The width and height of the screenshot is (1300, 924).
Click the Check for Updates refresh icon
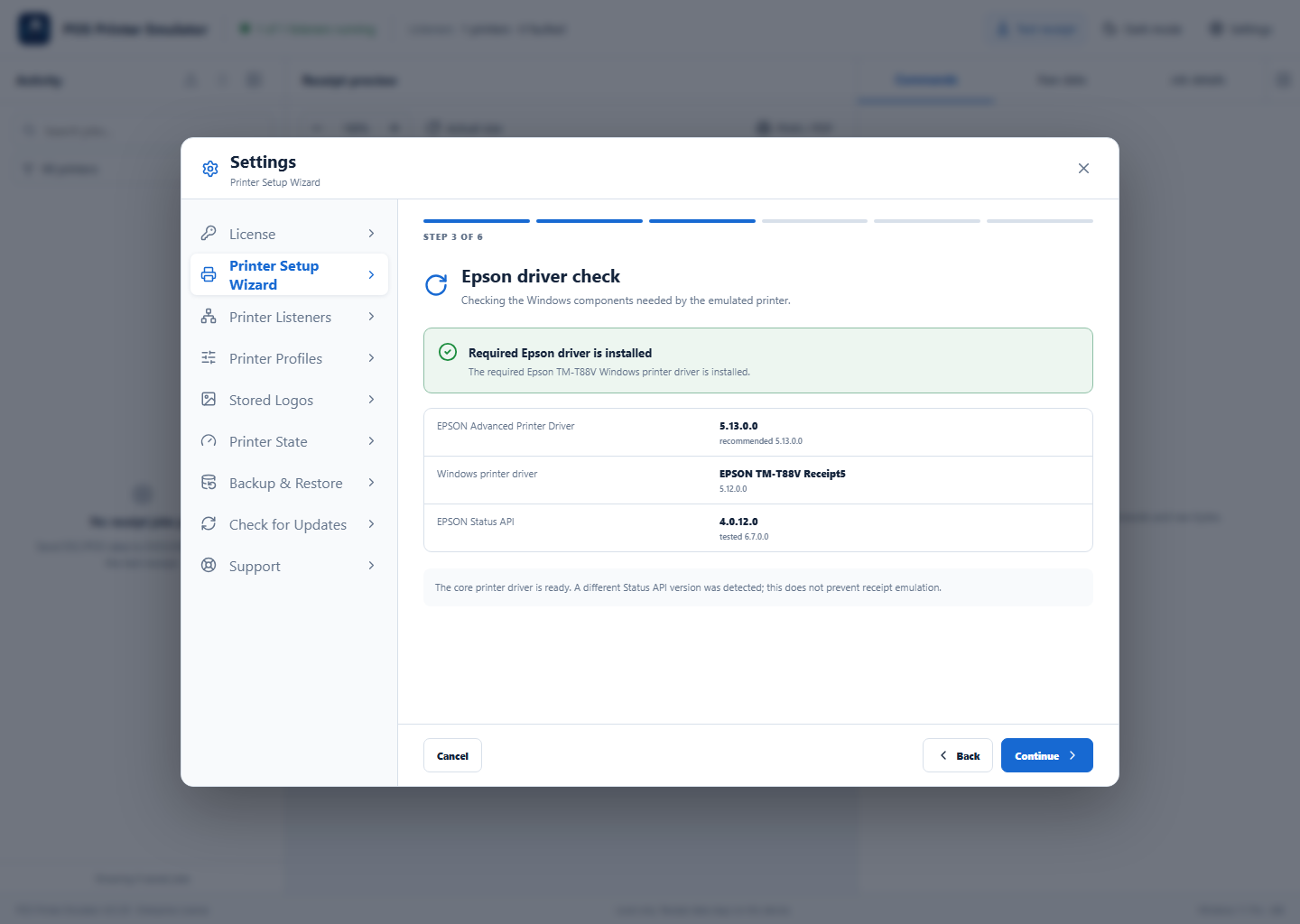[209, 523]
